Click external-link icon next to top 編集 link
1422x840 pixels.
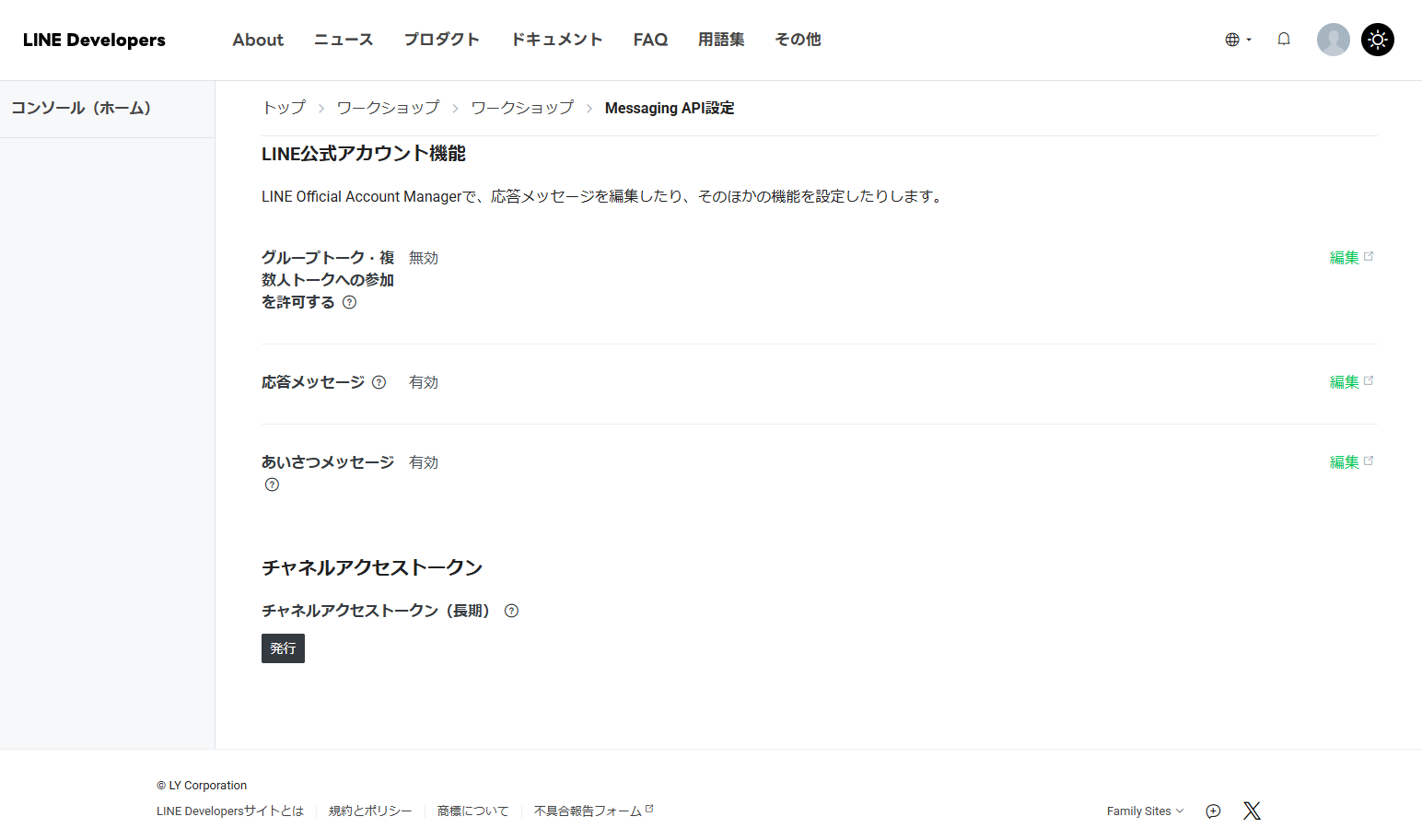[1370, 255]
